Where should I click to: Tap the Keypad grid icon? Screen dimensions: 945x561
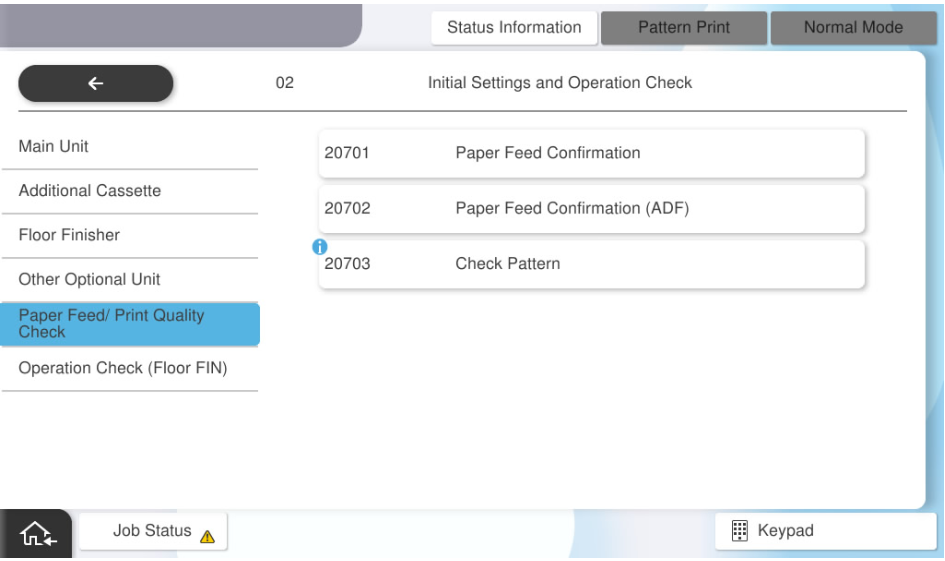pyautogui.click(x=741, y=531)
